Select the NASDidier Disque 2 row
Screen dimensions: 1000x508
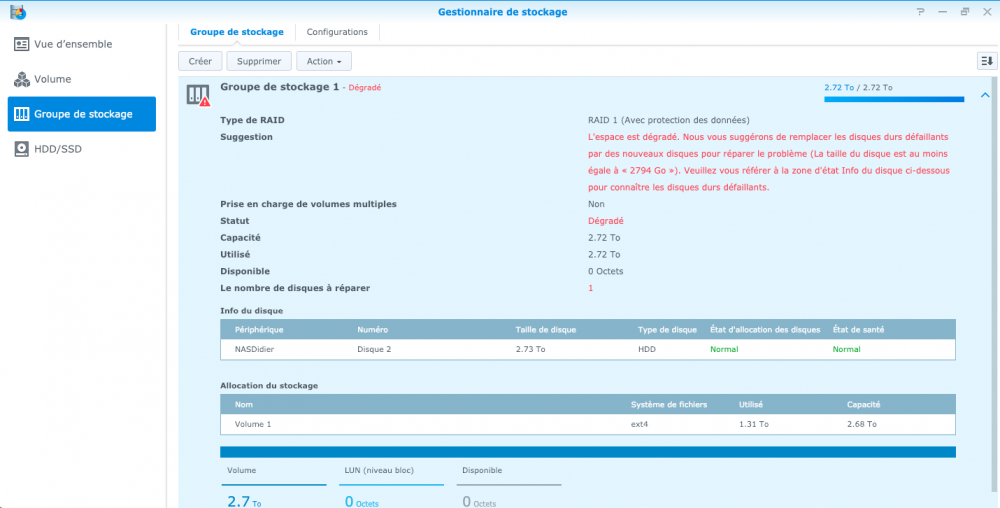click(587, 349)
